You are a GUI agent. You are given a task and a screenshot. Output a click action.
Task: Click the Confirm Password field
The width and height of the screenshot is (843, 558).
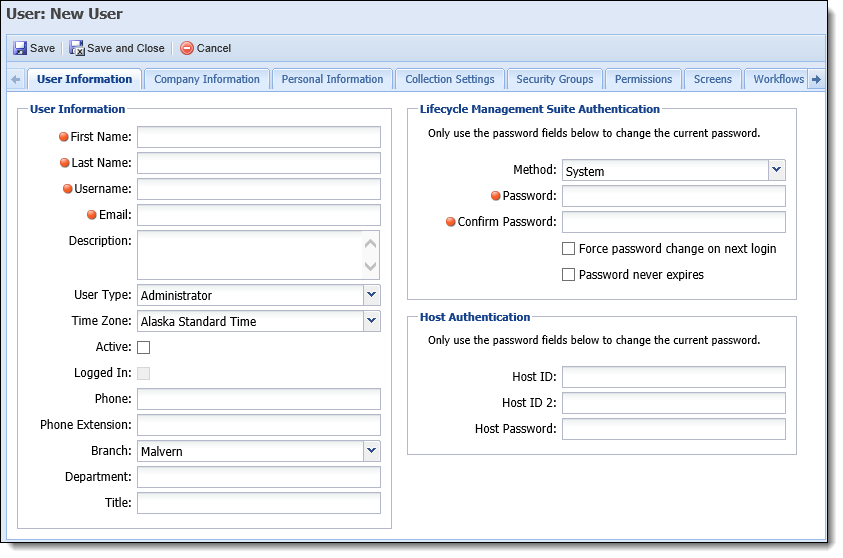click(674, 222)
